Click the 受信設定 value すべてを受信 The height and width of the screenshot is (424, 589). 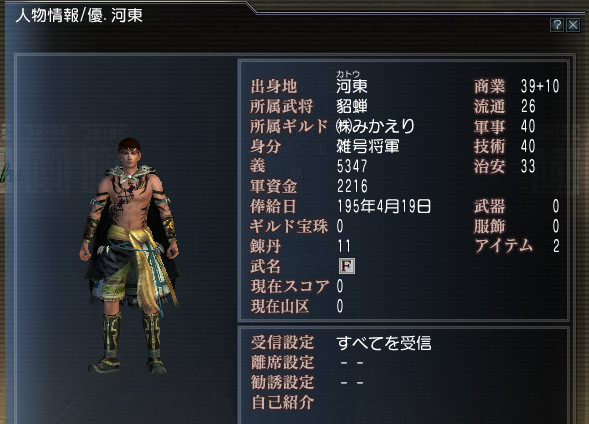click(x=384, y=343)
